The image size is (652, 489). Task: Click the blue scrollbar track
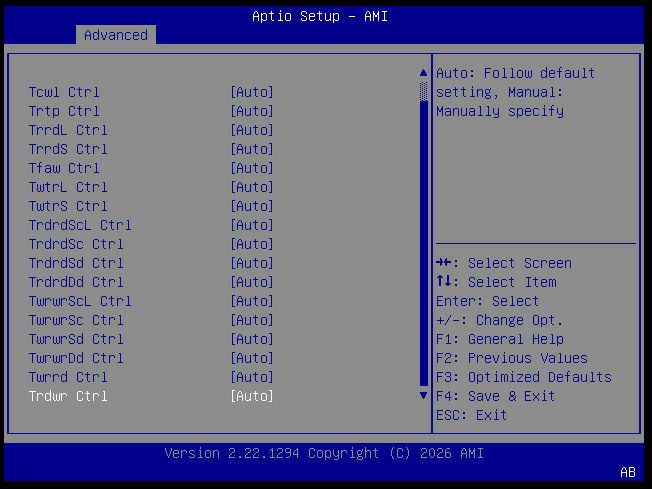(423, 243)
